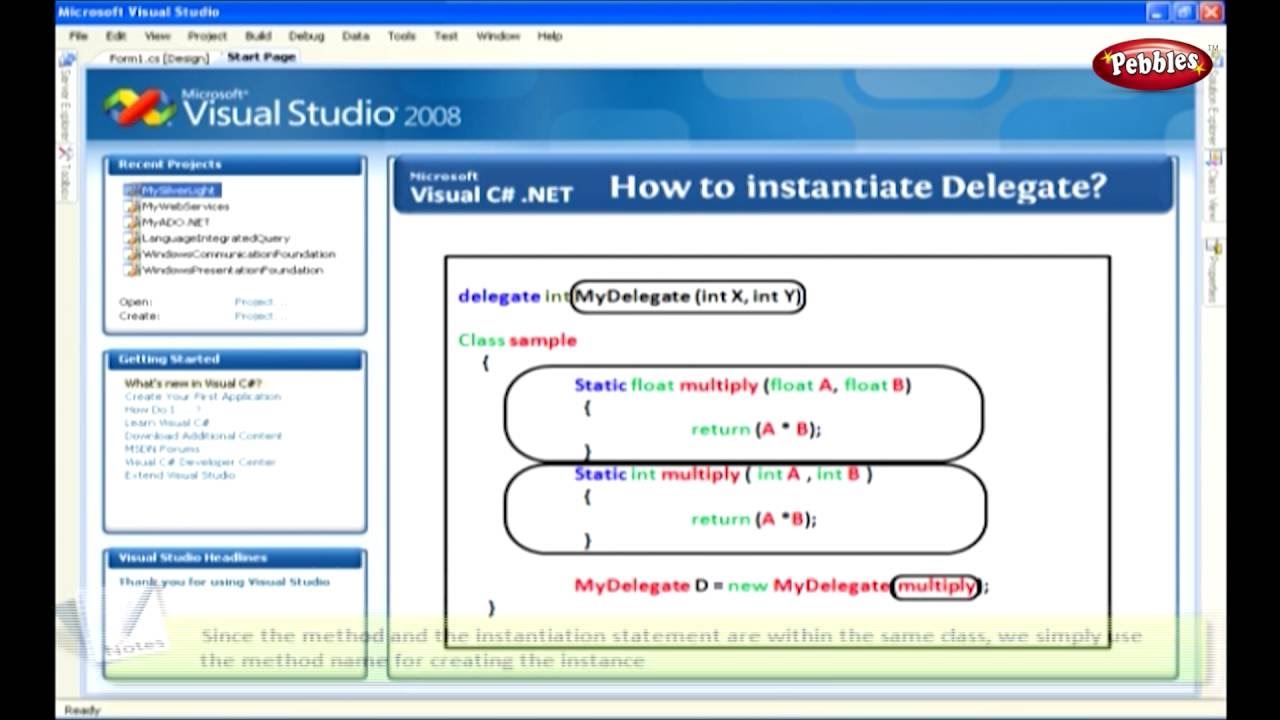Open the Edit menu

(x=116, y=36)
